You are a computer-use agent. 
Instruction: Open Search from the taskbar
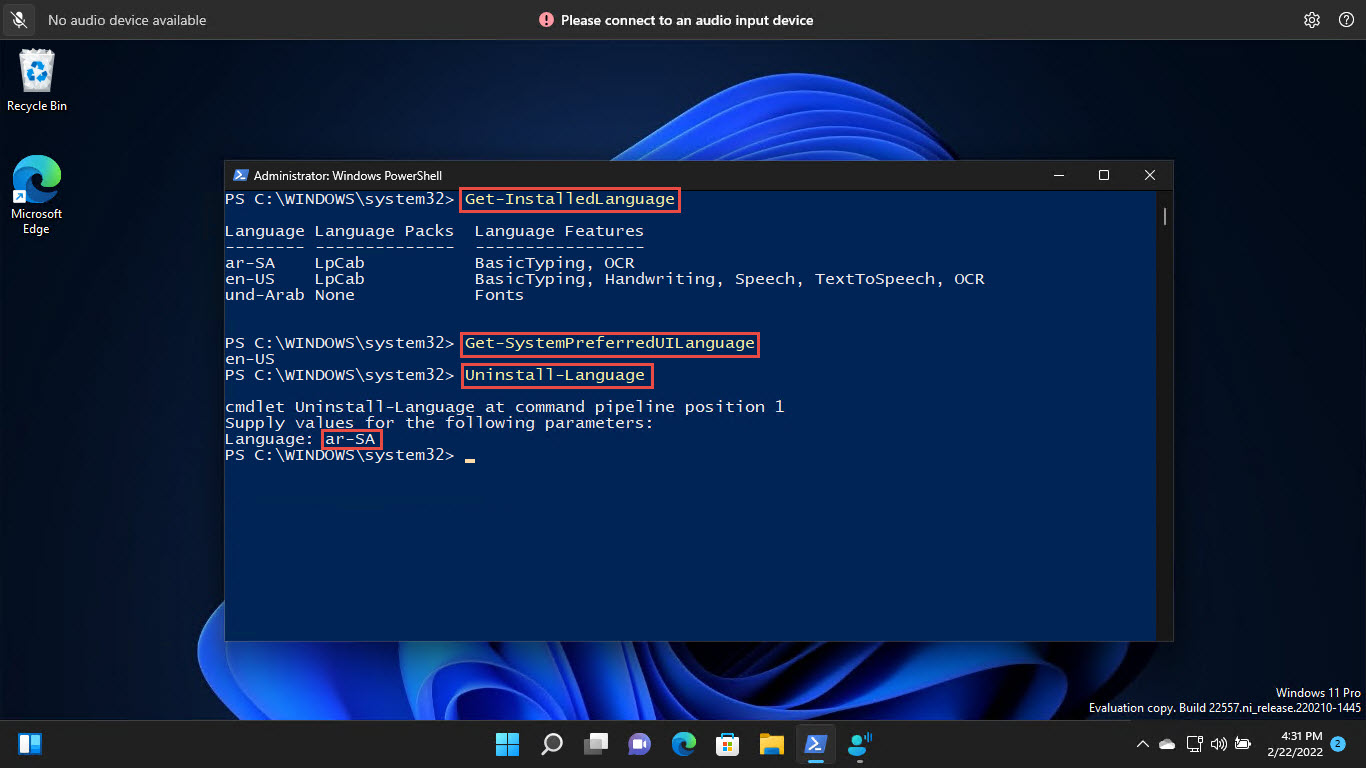tap(551, 743)
